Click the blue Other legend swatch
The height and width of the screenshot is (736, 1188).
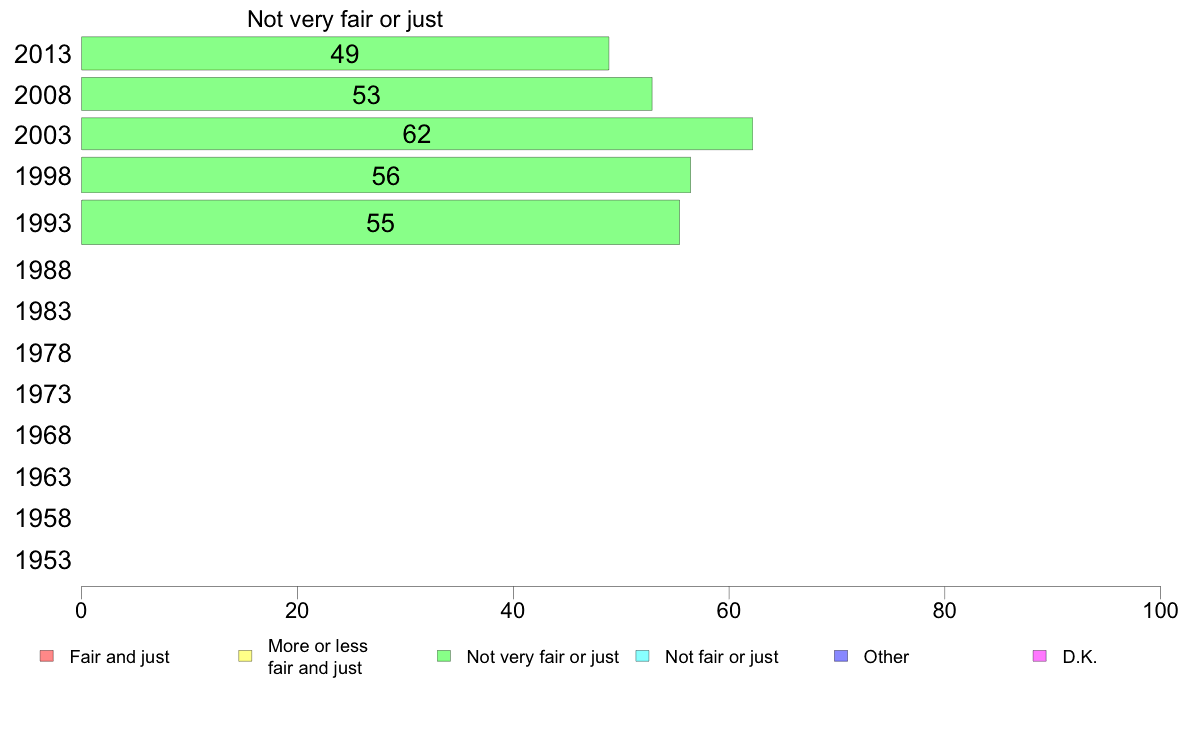841,656
